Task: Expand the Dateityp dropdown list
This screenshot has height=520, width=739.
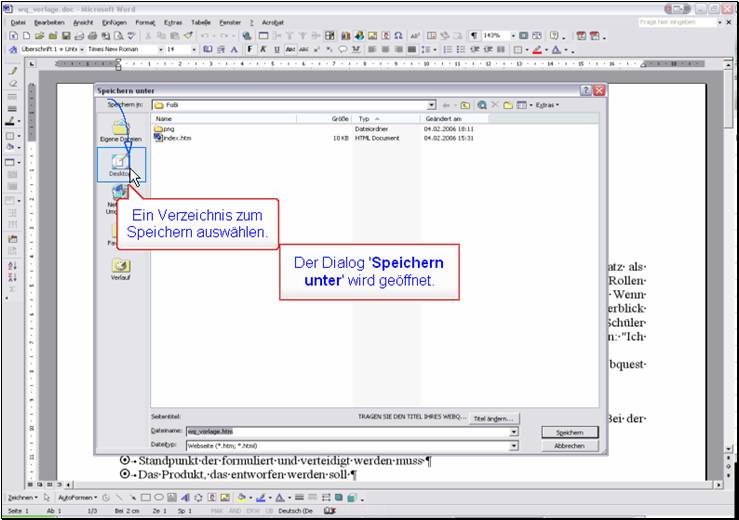Action: [514, 445]
